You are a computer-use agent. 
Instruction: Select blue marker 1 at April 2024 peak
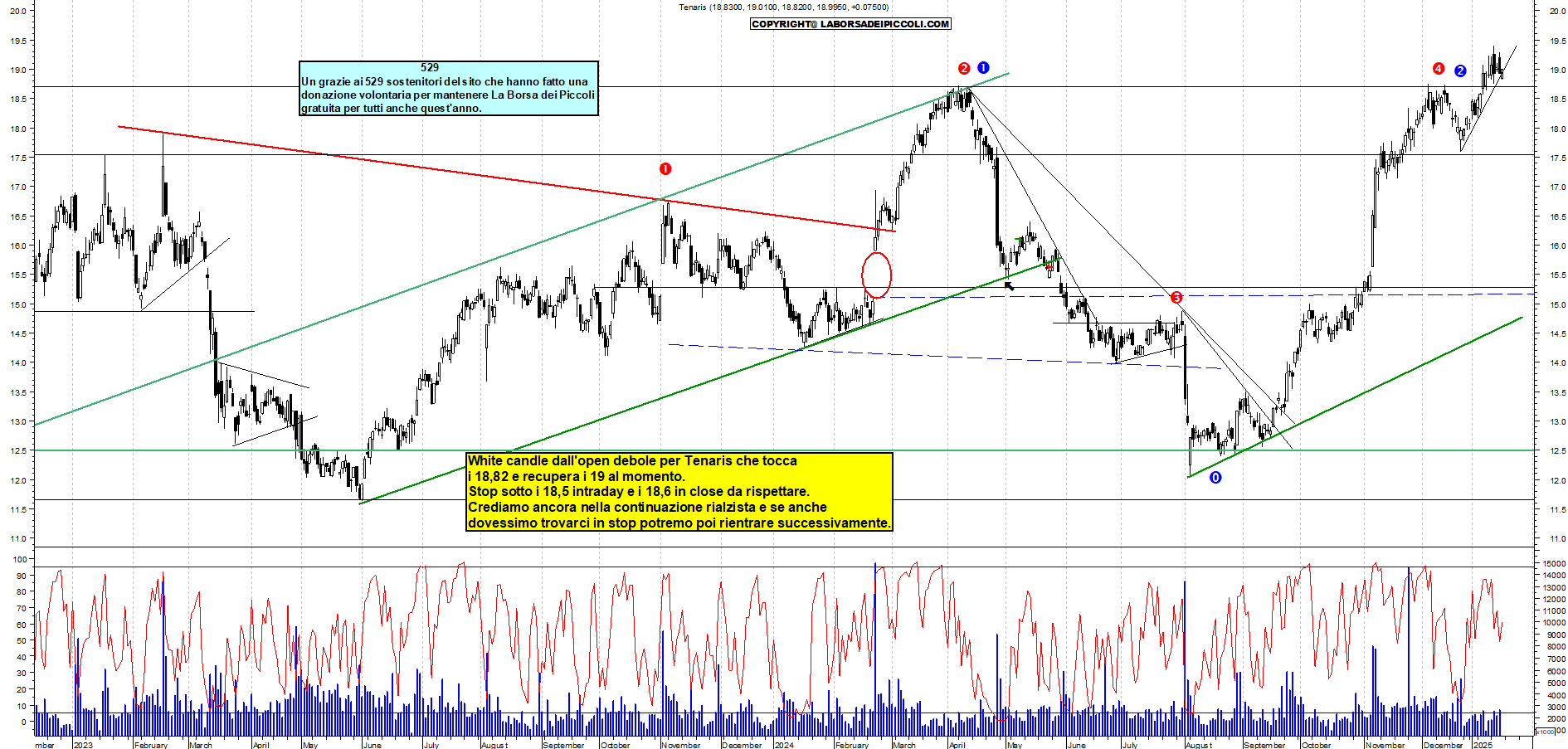[983, 68]
